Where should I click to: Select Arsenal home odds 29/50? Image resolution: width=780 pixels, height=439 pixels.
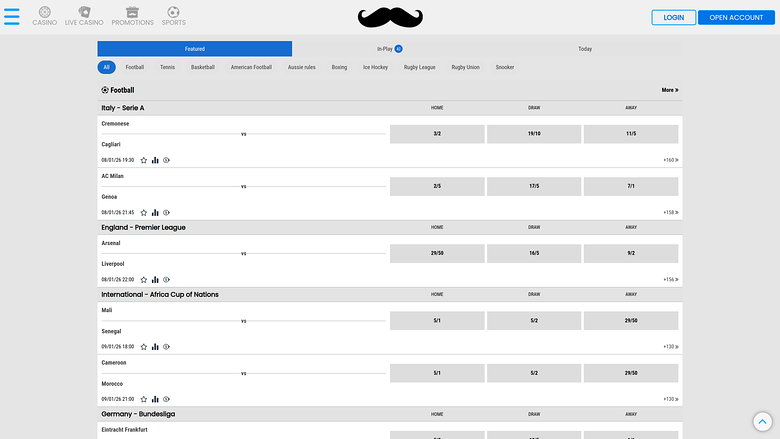coord(437,254)
